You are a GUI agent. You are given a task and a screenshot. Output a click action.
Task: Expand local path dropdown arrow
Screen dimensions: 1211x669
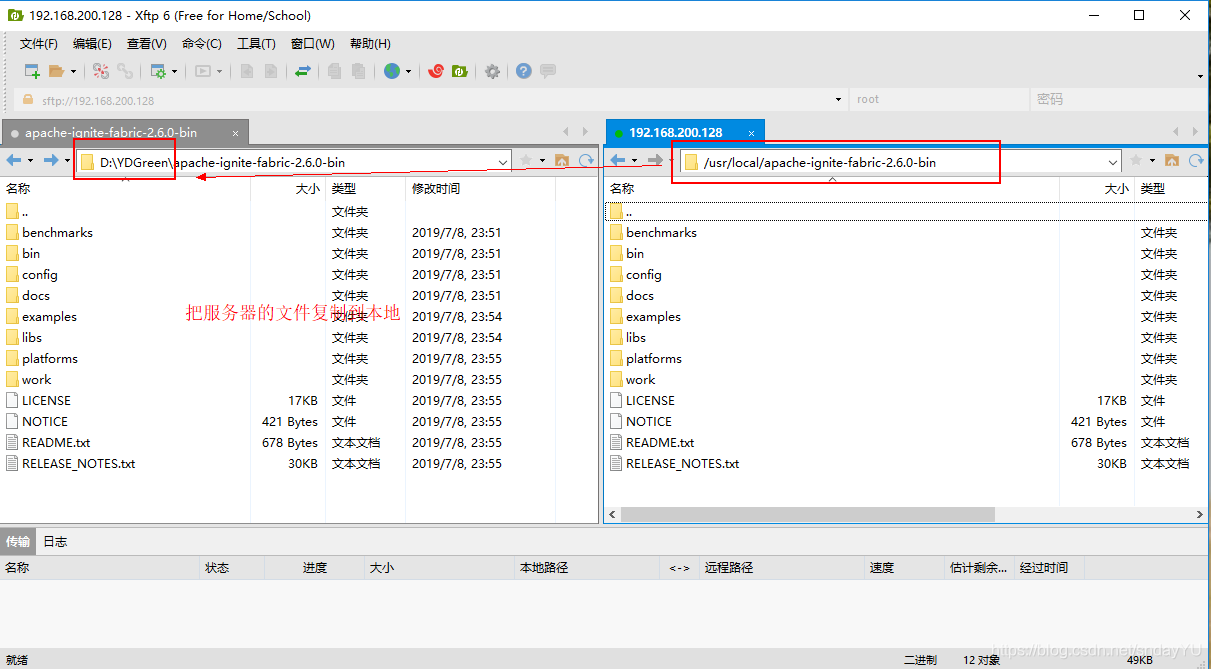(x=502, y=161)
